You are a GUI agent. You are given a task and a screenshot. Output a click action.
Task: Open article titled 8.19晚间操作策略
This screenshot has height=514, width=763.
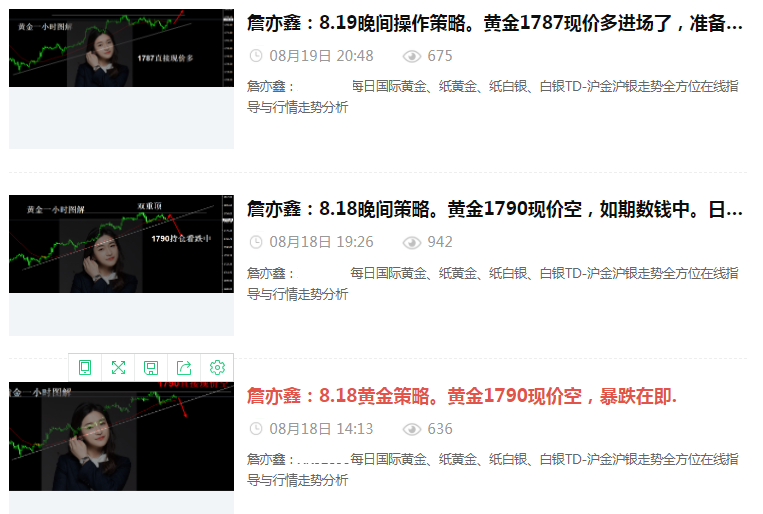(x=494, y=23)
